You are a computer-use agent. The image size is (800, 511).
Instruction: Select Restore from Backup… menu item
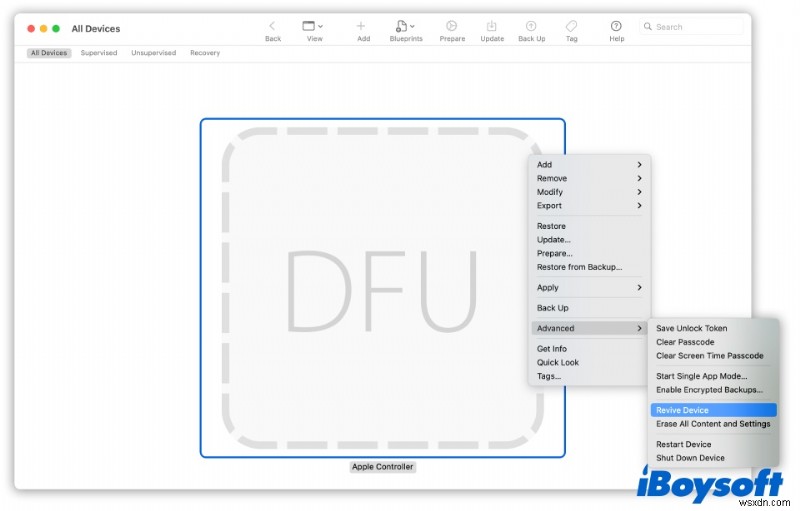click(x=590, y=268)
